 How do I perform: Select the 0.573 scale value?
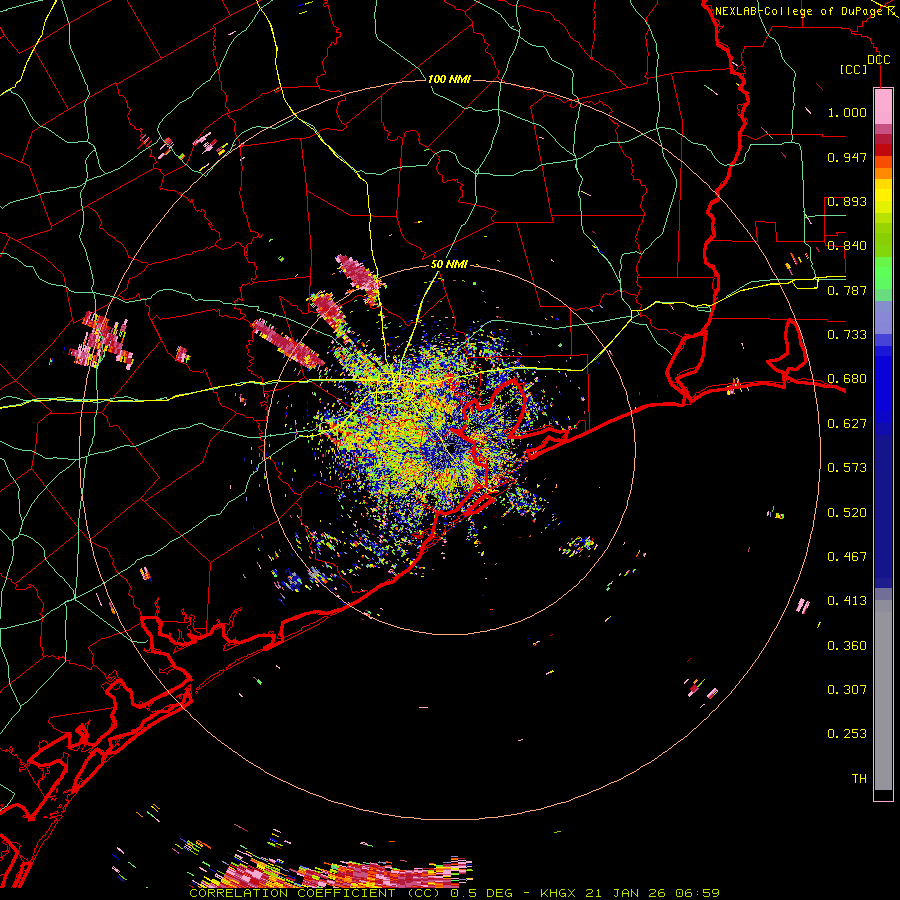(x=847, y=468)
